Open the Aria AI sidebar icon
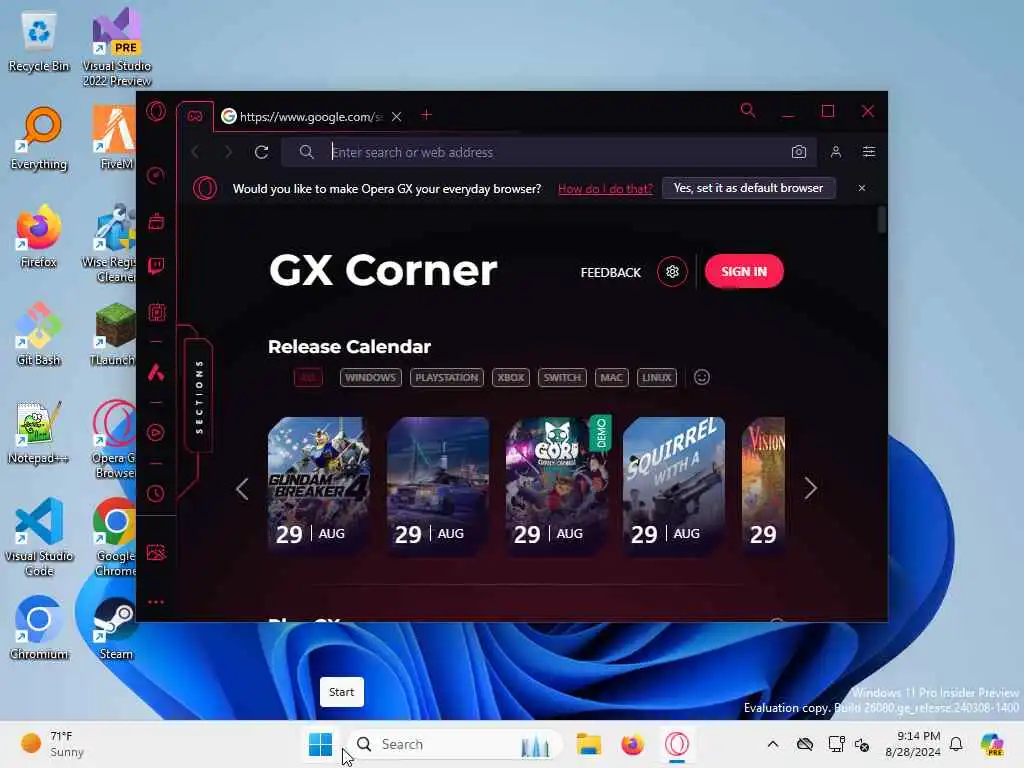The height and width of the screenshot is (768, 1024). pyautogui.click(x=156, y=372)
